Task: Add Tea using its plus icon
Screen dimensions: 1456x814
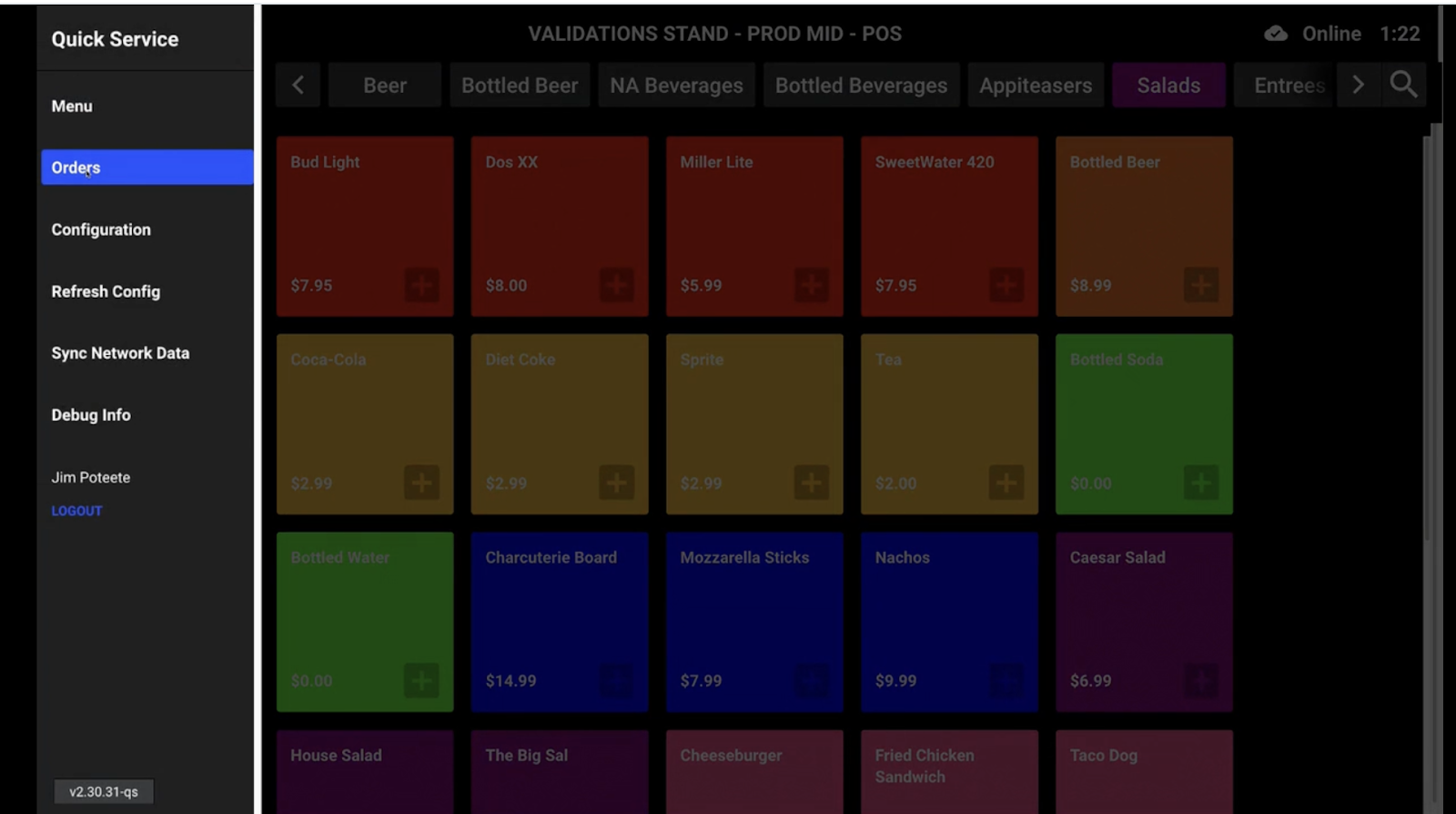Action: [x=1006, y=483]
